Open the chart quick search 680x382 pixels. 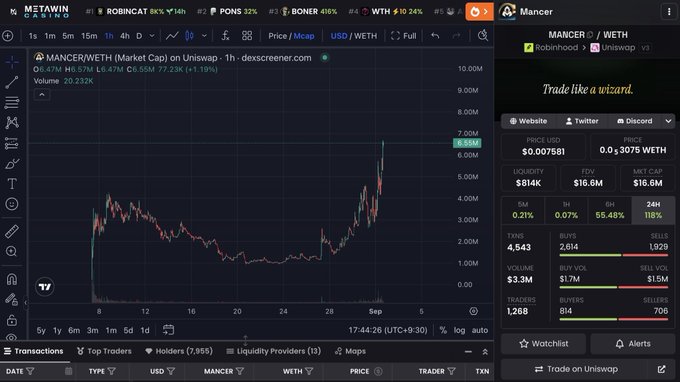point(483,36)
